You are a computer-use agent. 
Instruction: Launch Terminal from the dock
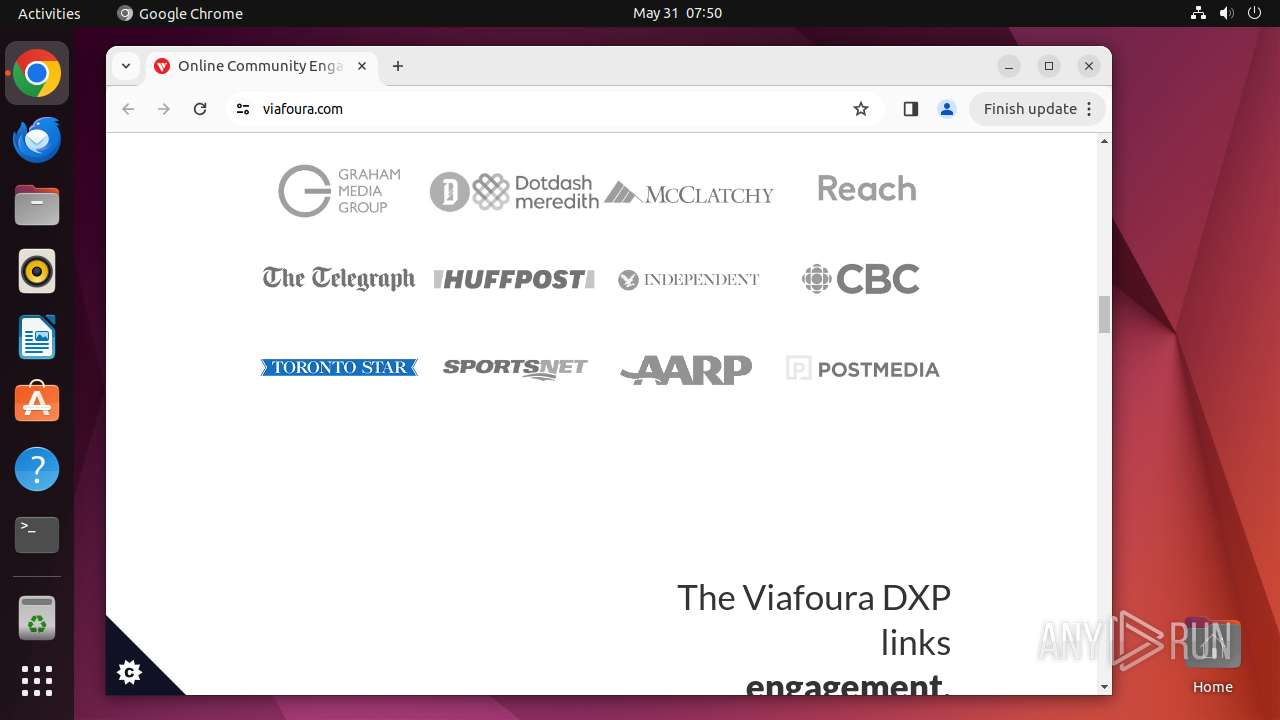point(37,535)
